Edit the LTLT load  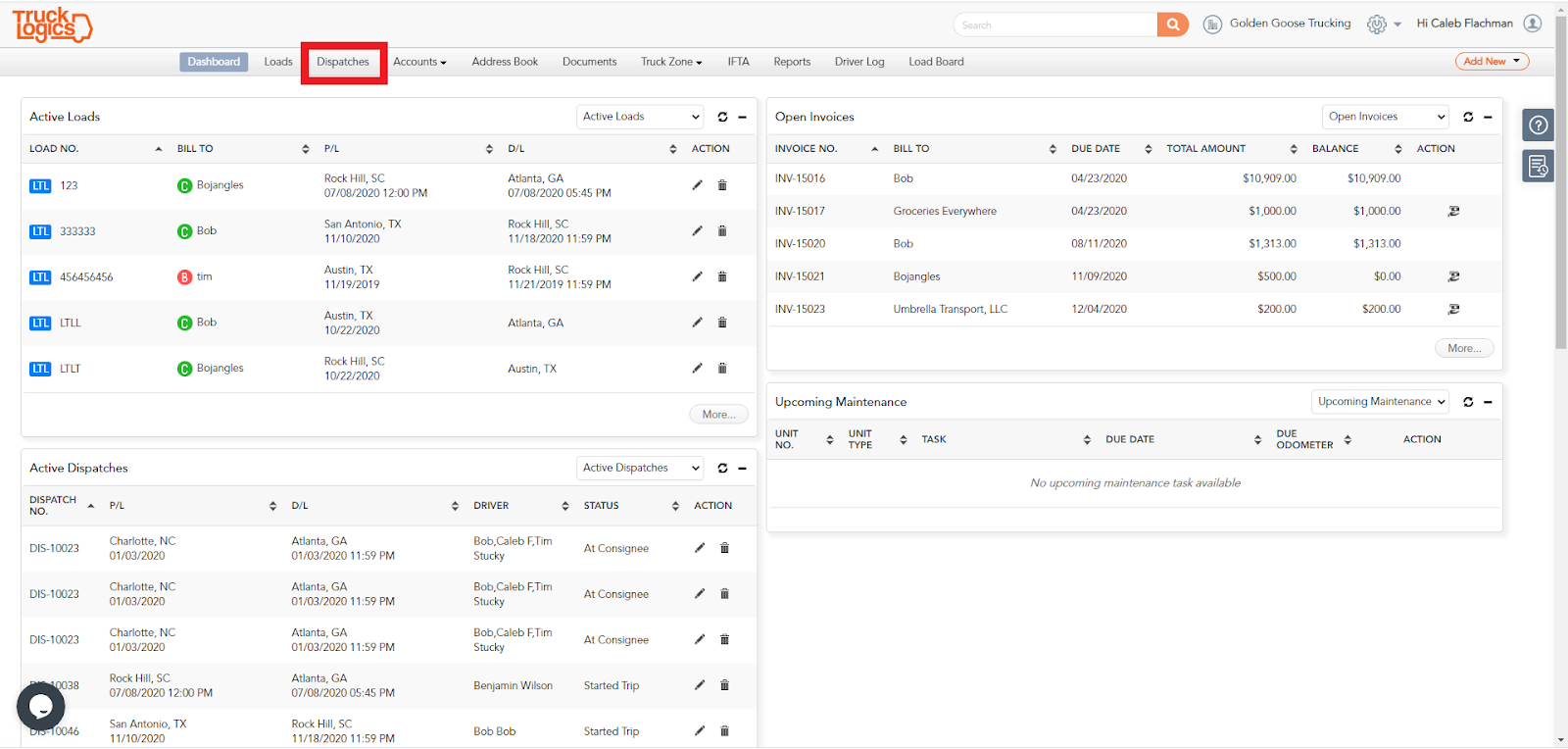698,369
